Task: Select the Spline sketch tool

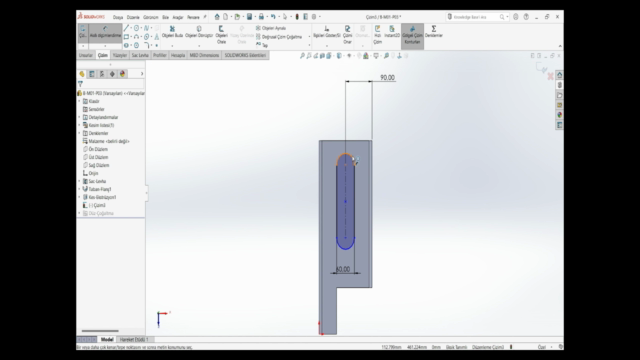Action: pos(146,28)
